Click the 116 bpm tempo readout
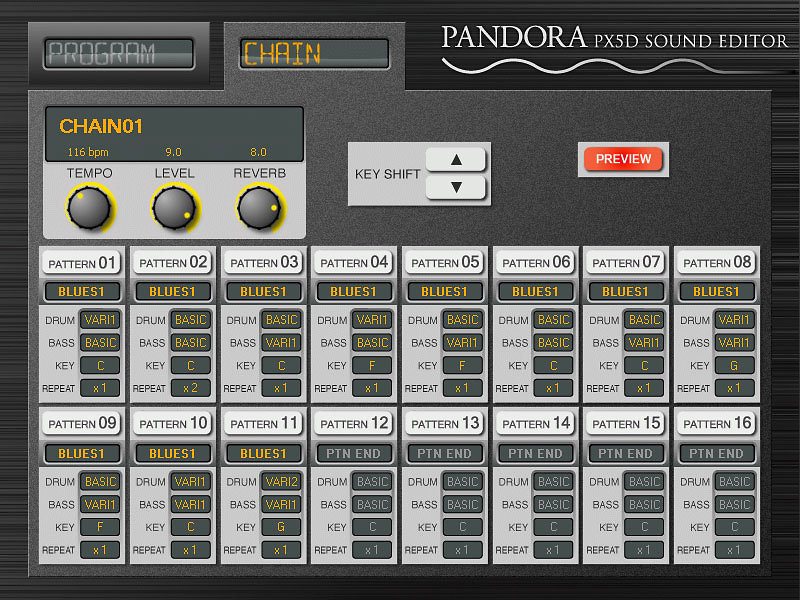 (x=88, y=152)
